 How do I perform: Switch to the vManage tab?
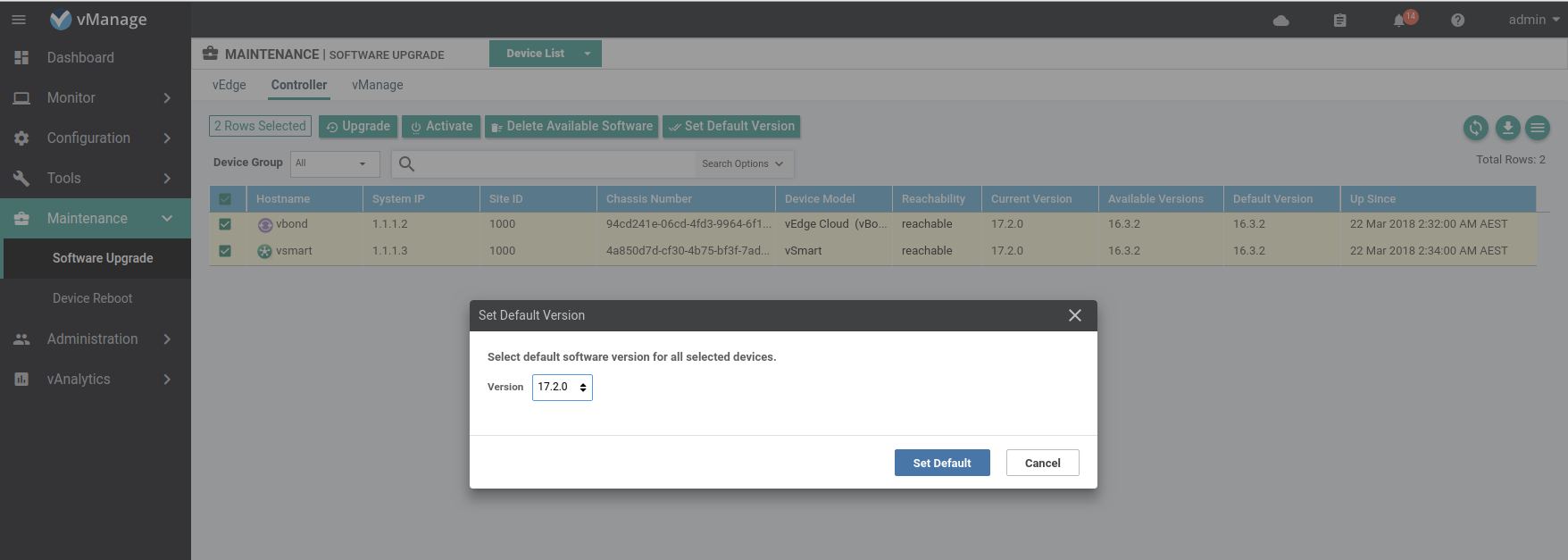[x=377, y=85]
